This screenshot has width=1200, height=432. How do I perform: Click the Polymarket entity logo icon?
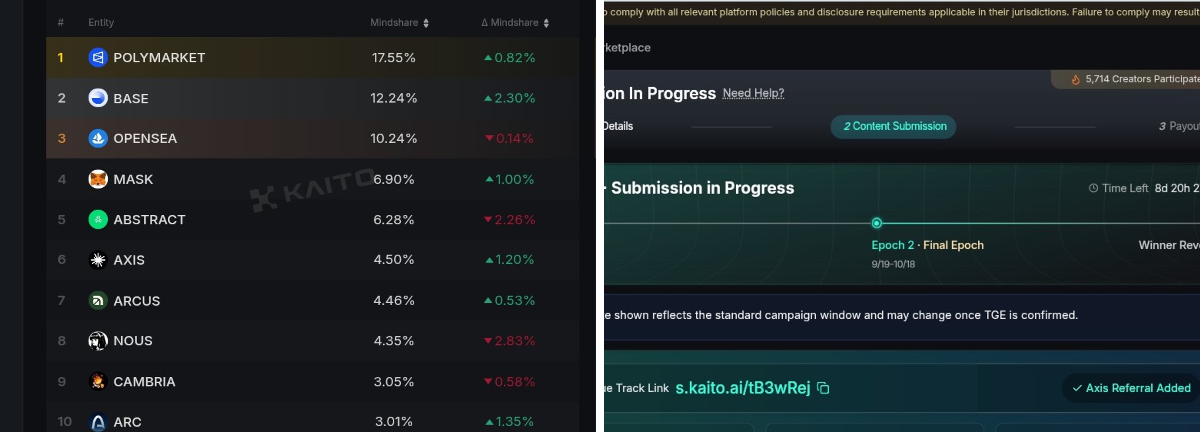click(97, 58)
